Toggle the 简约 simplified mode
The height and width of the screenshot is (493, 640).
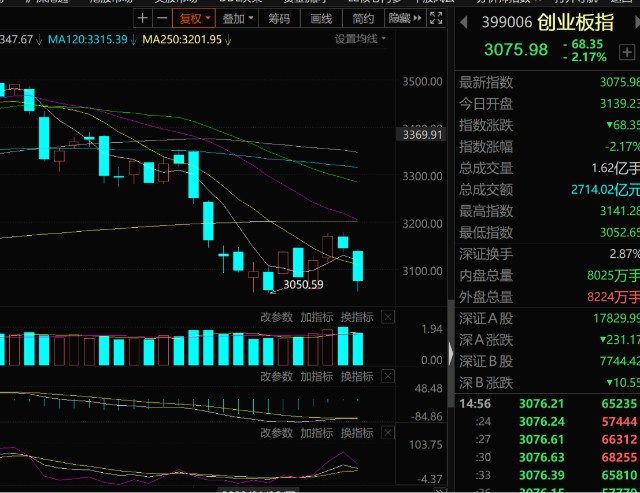(364, 18)
